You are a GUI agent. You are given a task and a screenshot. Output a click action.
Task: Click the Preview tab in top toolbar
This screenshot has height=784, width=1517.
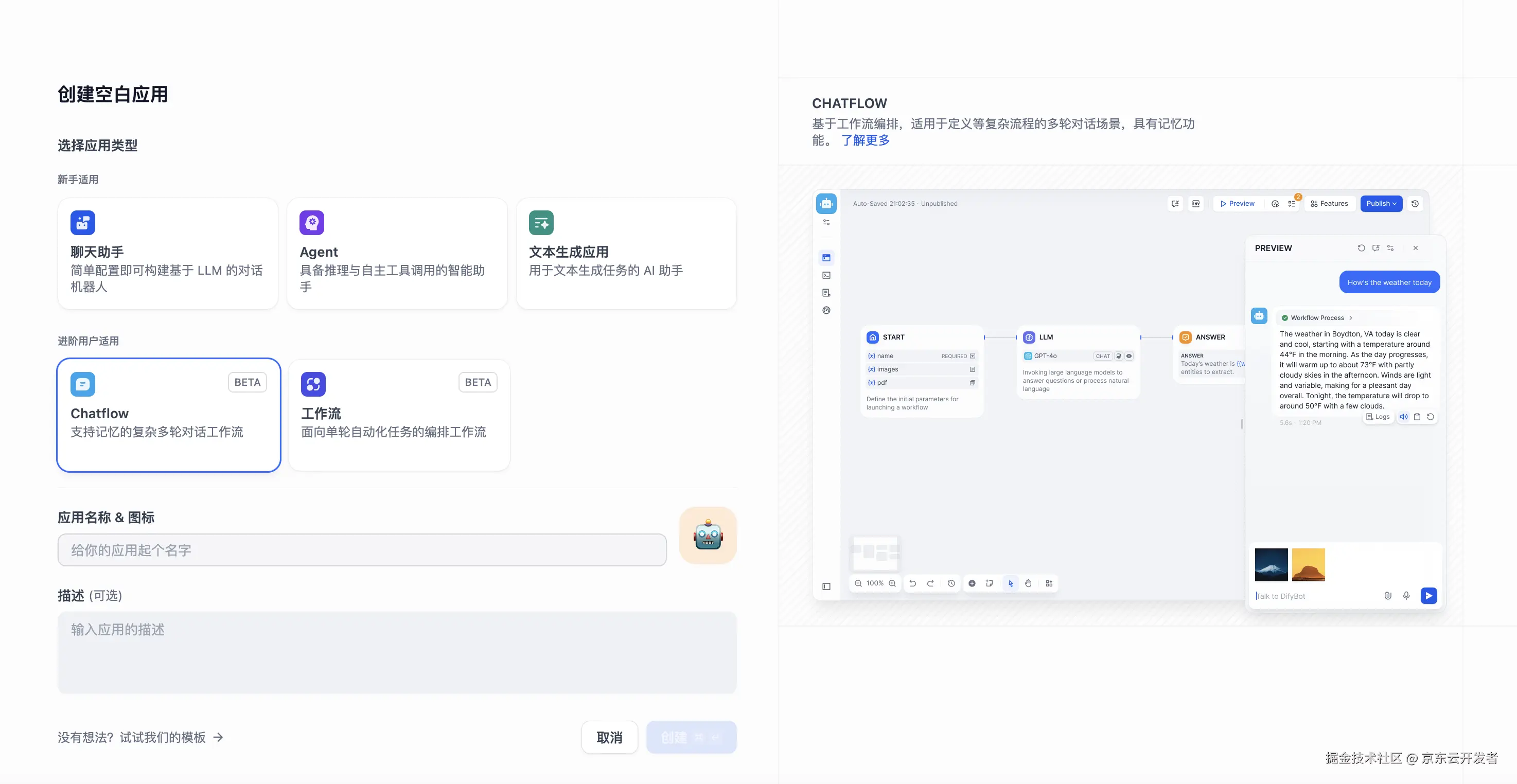1237,204
